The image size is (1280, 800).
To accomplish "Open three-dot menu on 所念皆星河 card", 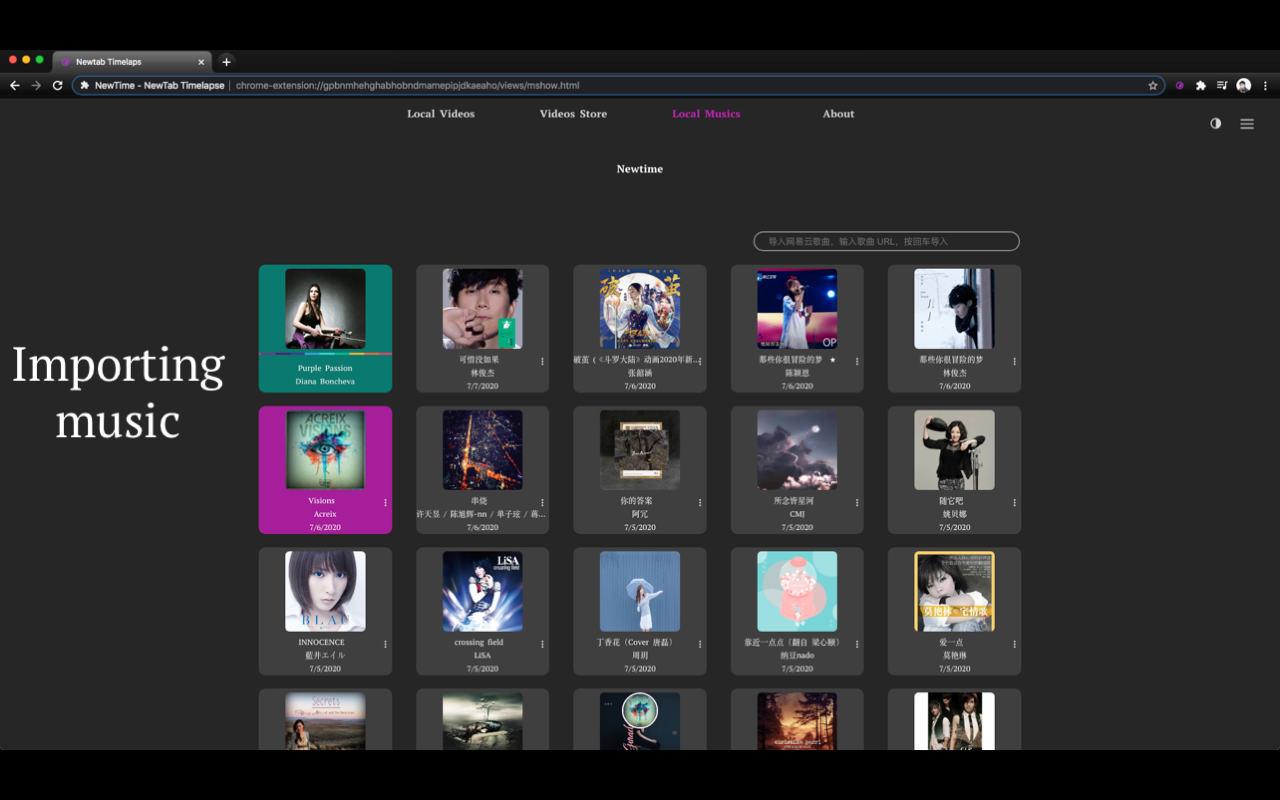I will (857, 502).
